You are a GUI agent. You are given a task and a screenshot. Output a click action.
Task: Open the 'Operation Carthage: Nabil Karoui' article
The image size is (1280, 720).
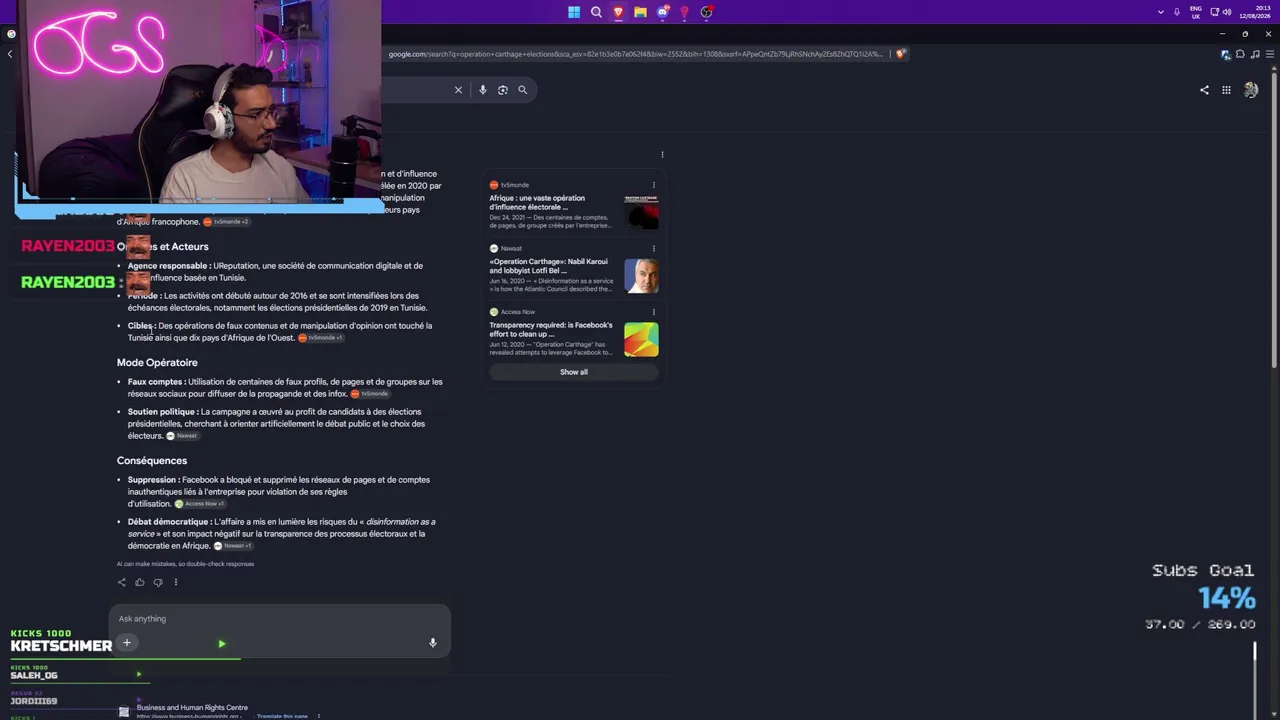[x=548, y=266]
